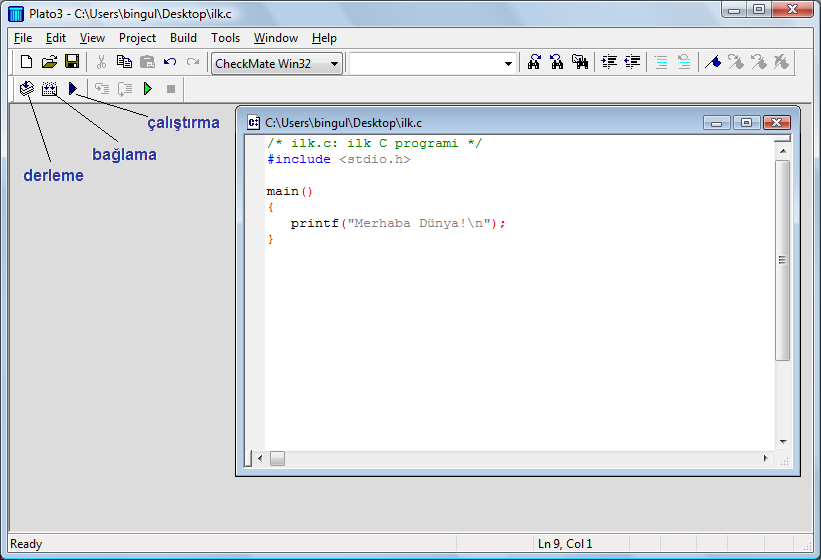Click the ilk.c document icon in editor title
821x560 pixels.
click(x=253, y=122)
